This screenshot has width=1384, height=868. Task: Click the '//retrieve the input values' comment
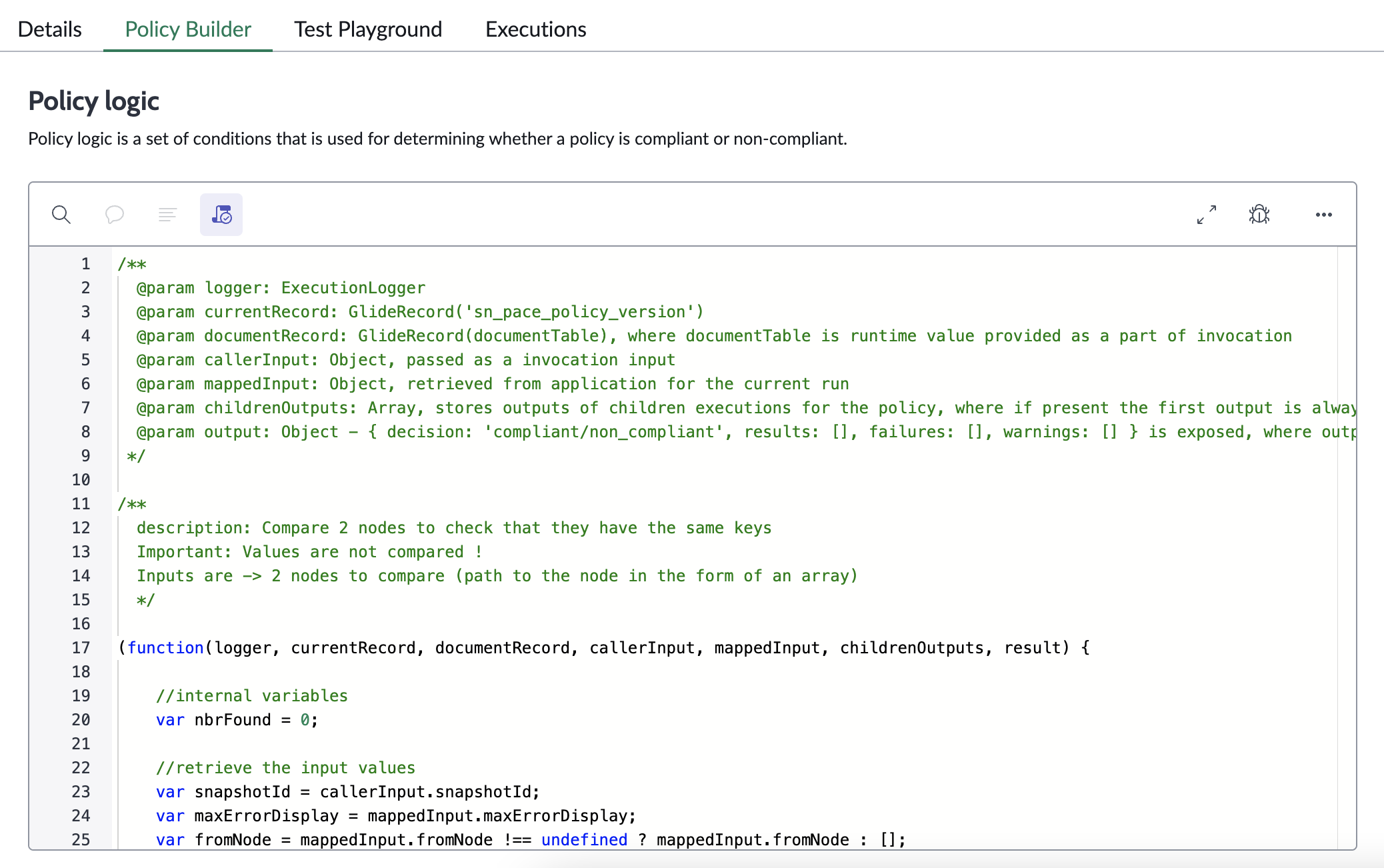[285, 768]
